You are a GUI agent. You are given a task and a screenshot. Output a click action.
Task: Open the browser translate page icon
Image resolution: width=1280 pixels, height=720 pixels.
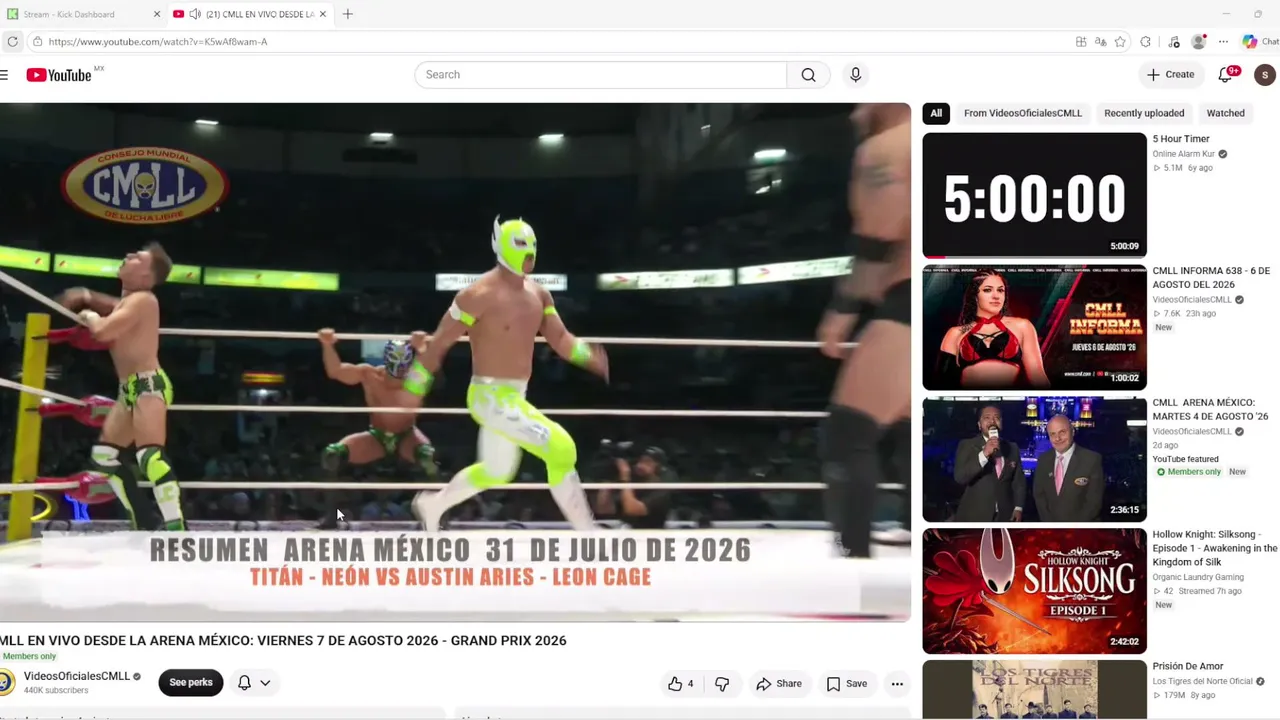pos(1100,42)
